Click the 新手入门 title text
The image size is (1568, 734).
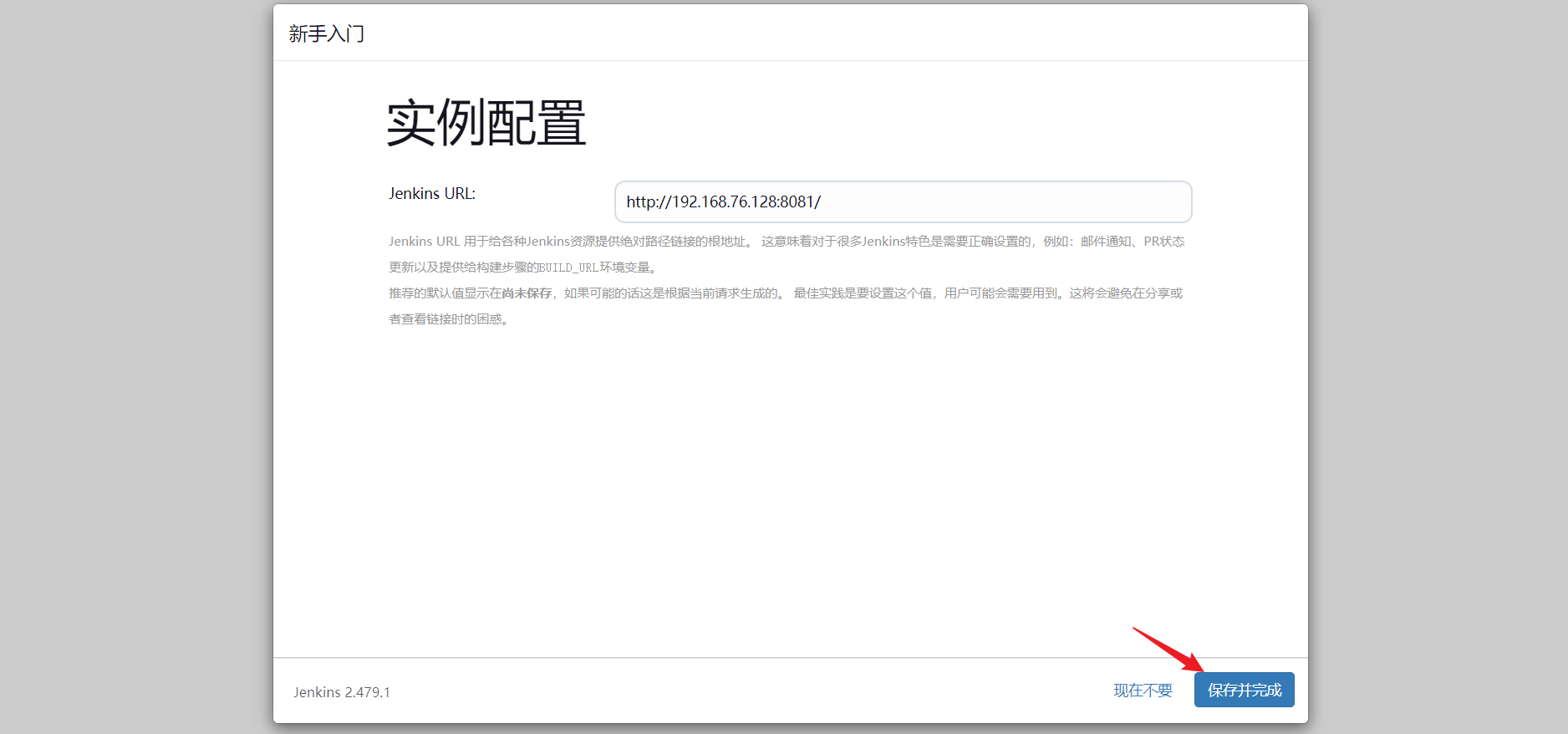pyautogui.click(x=327, y=33)
